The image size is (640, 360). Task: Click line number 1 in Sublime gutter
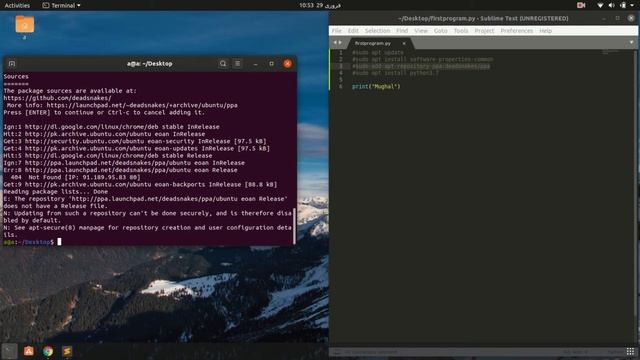click(341, 52)
